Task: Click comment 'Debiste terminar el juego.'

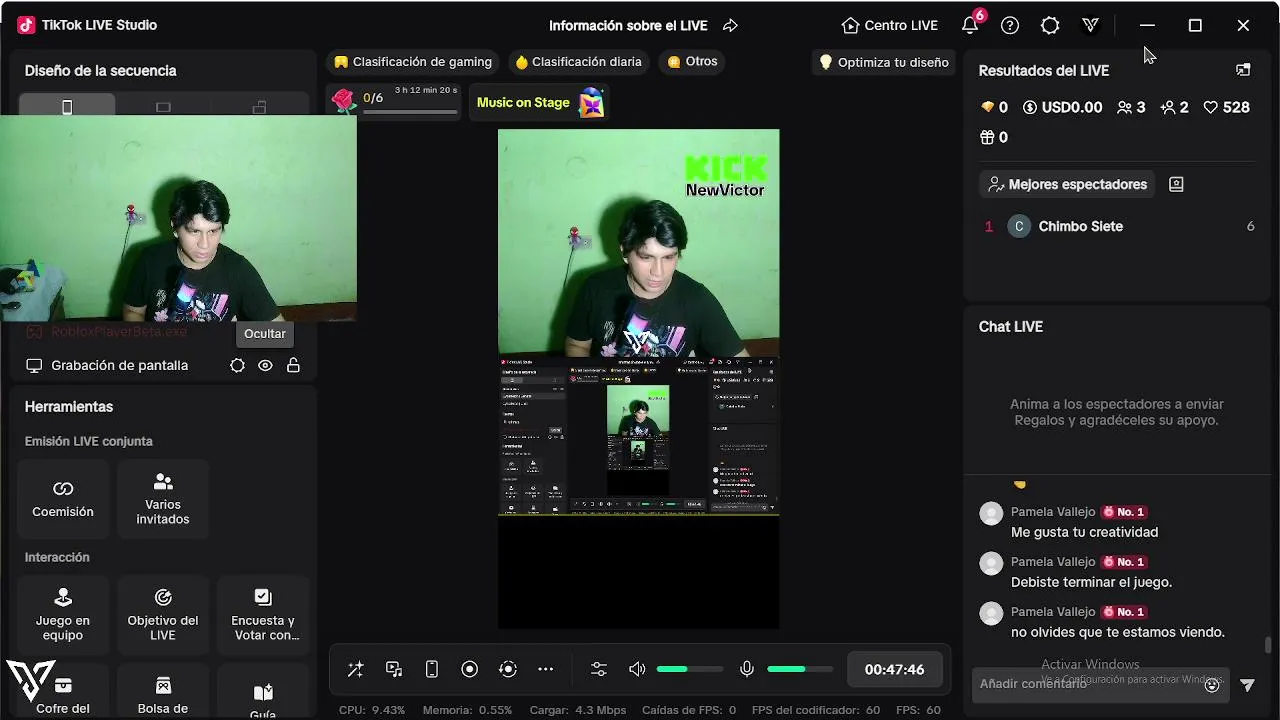Action: pos(1091,582)
